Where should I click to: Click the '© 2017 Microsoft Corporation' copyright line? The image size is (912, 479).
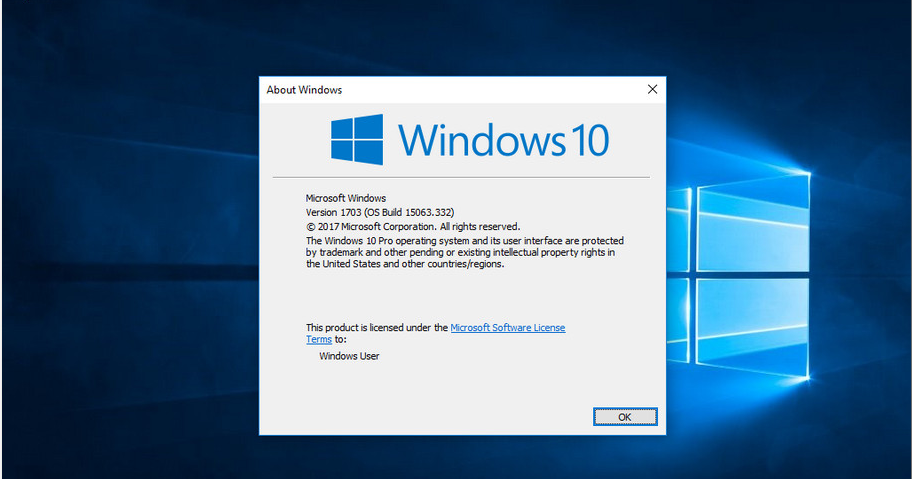click(x=413, y=227)
